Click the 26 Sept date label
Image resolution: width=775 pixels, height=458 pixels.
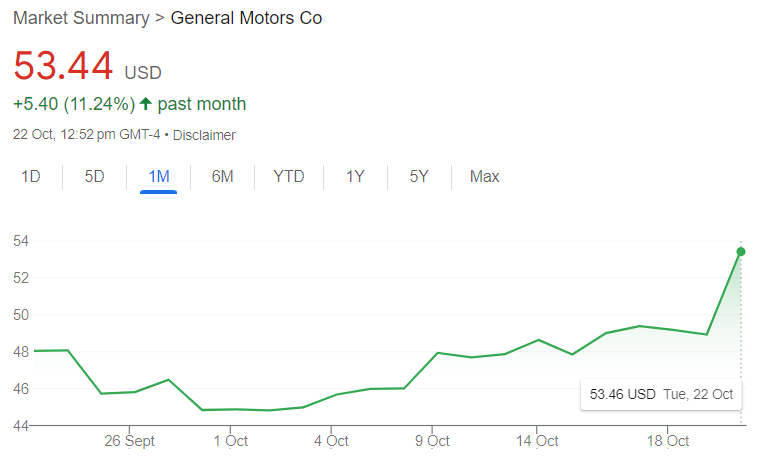129,441
